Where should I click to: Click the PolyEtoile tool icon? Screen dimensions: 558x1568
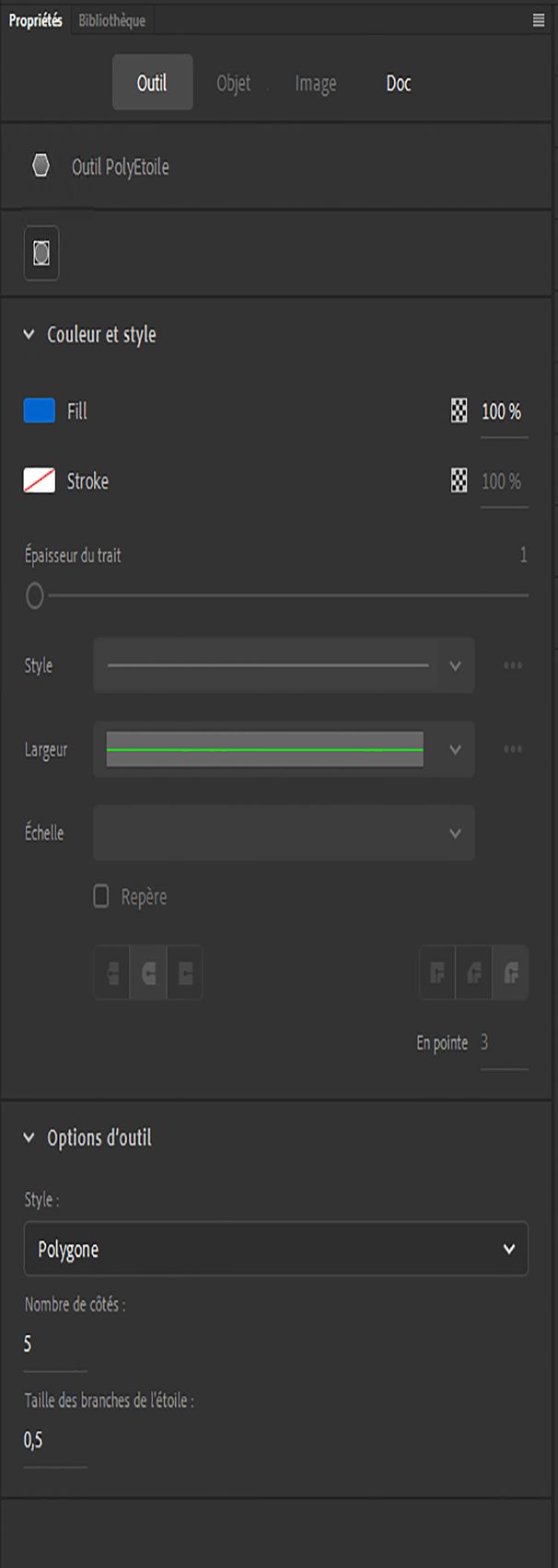point(41,167)
